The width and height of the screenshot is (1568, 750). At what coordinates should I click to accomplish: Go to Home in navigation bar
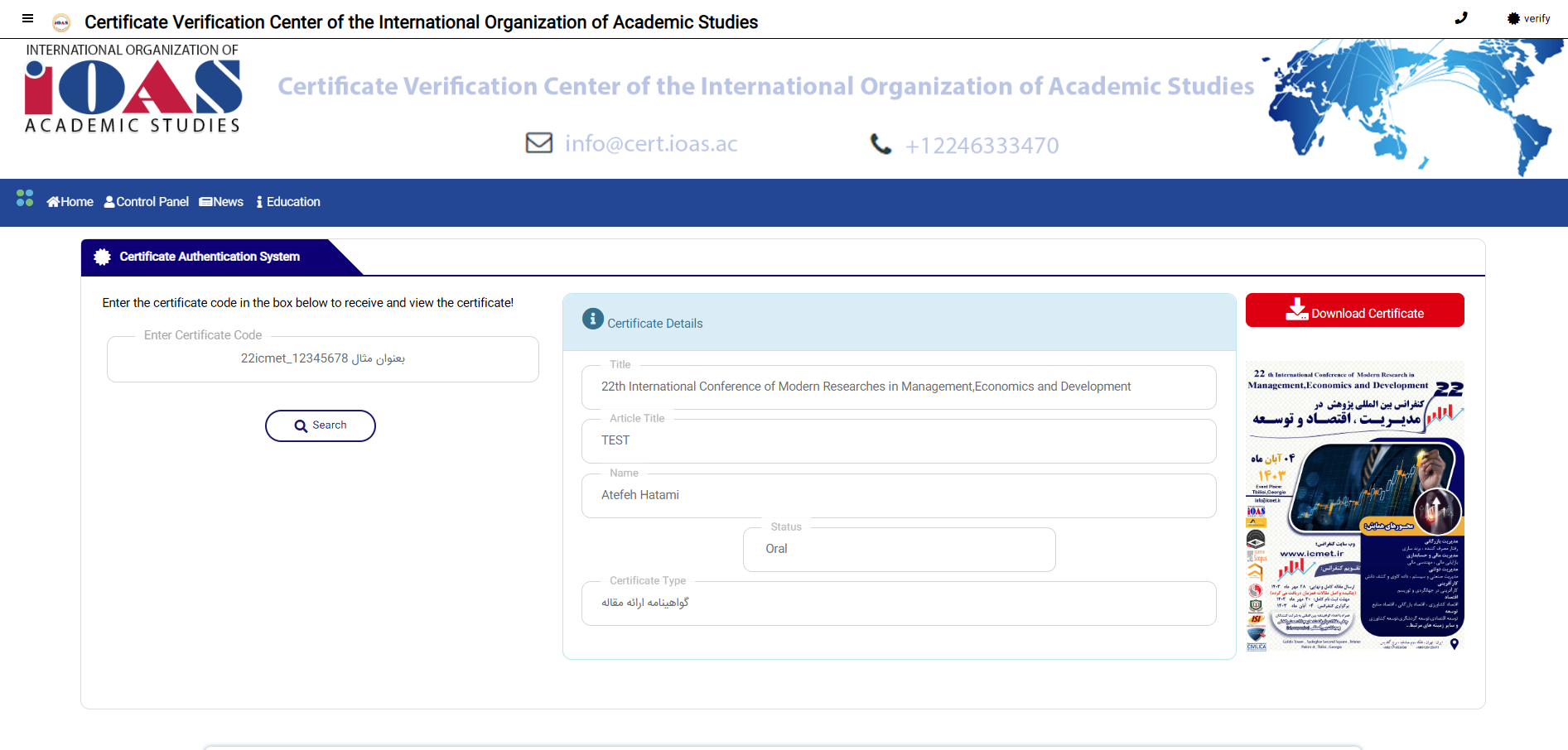[x=70, y=202]
